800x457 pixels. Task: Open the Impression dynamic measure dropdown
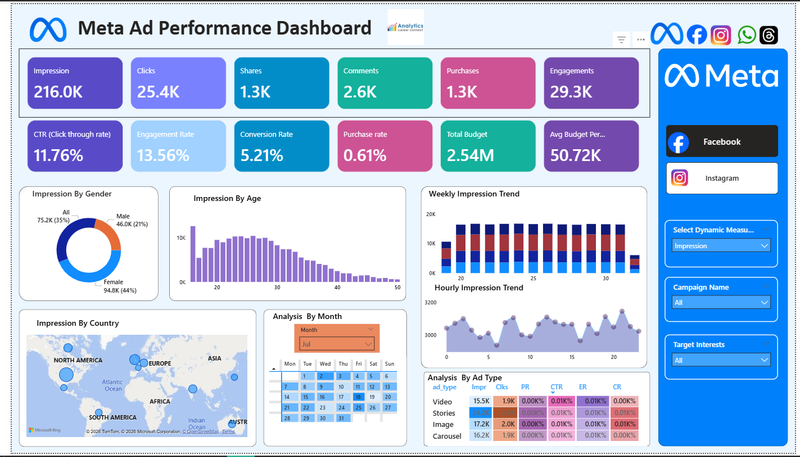tap(721, 246)
